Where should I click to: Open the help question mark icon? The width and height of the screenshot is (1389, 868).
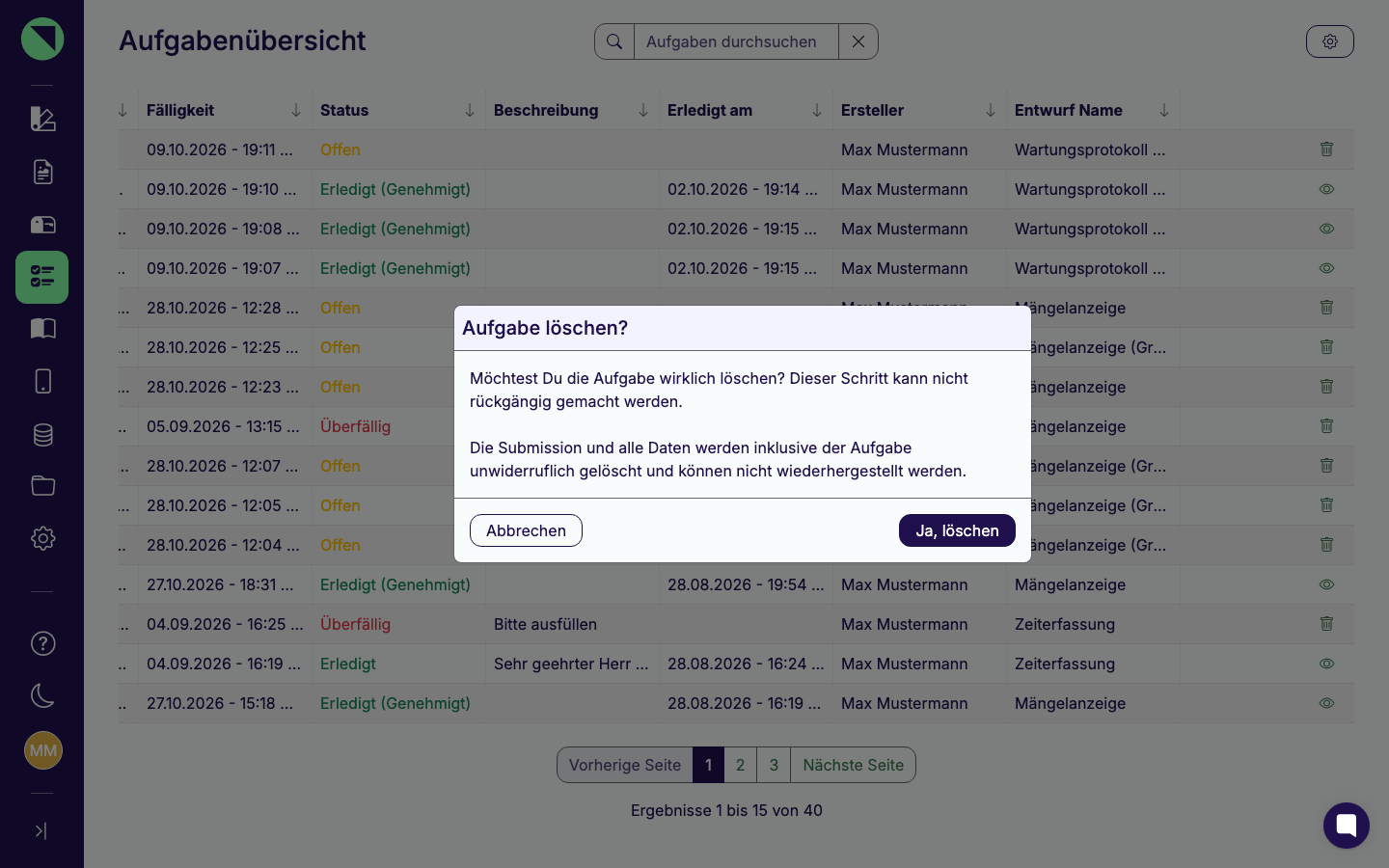coord(42,643)
